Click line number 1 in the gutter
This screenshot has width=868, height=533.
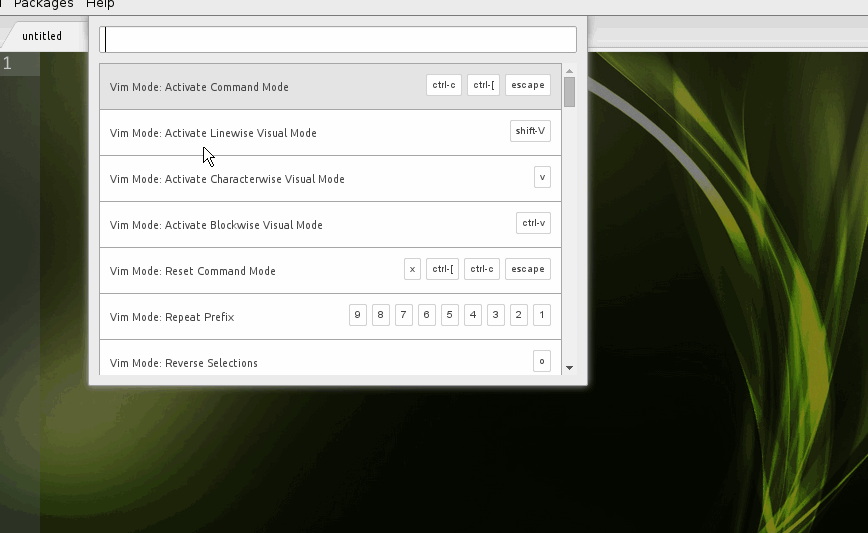[7, 63]
